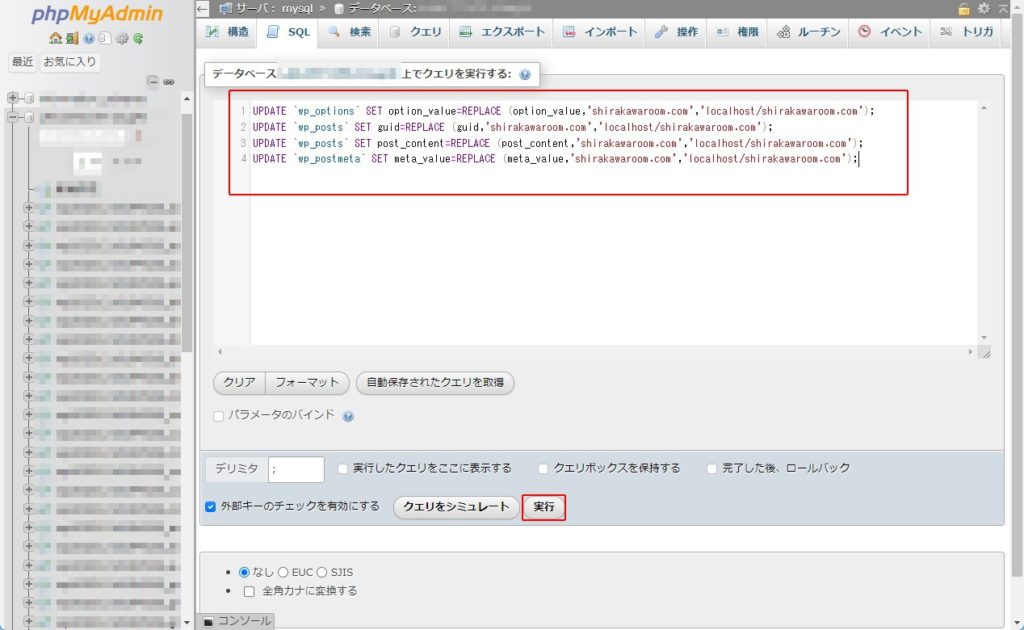Click the link chain icon in sidebar
This screenshot has width=1024, height=630.
pos(169,81)
